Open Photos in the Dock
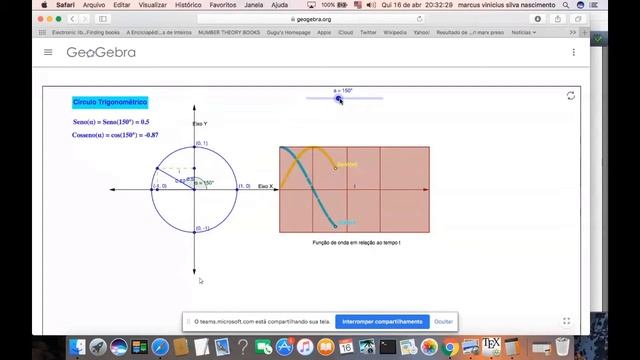This screenshot has width=640, height=360. 429,347
